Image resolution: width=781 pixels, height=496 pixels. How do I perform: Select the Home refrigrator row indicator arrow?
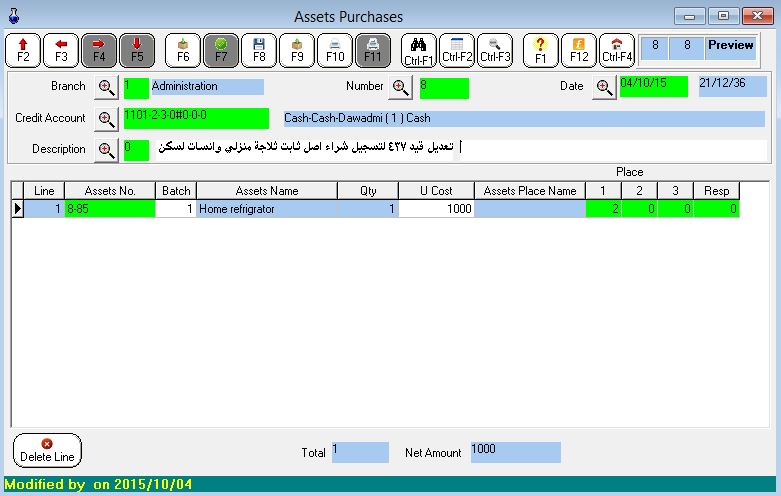[17, 209]
